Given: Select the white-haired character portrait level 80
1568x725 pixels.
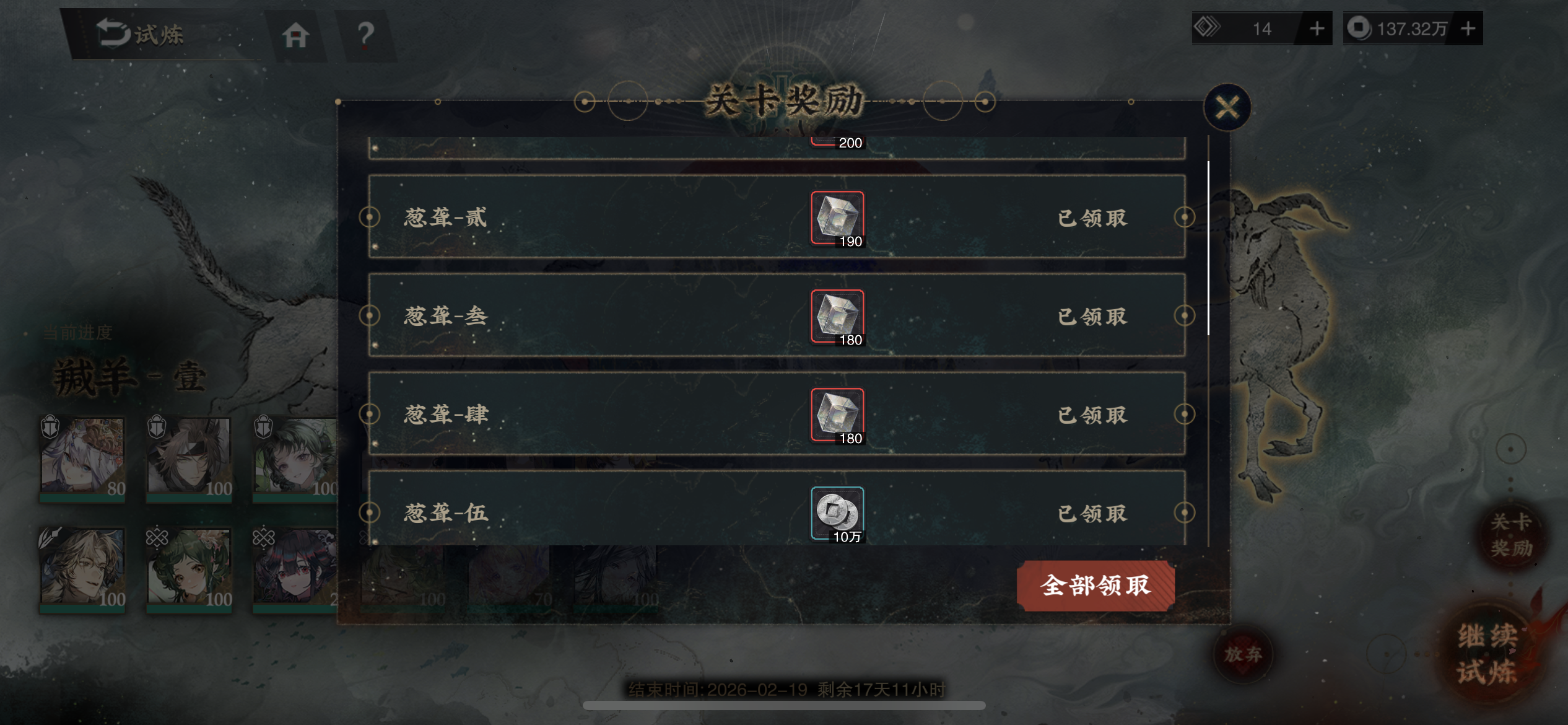Looking at the screenshot, I should click(x=83, y=457).
